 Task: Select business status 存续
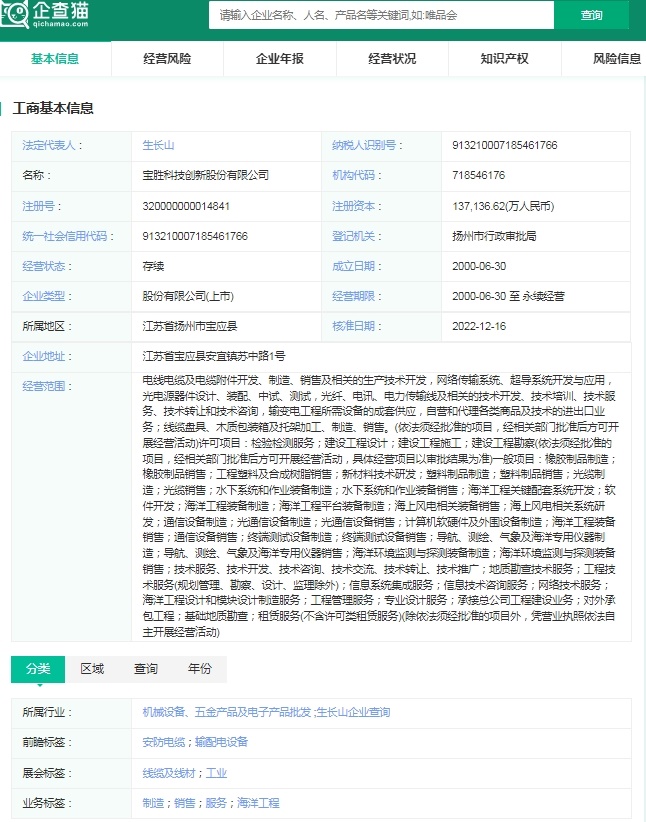click(x=153, y=266)
